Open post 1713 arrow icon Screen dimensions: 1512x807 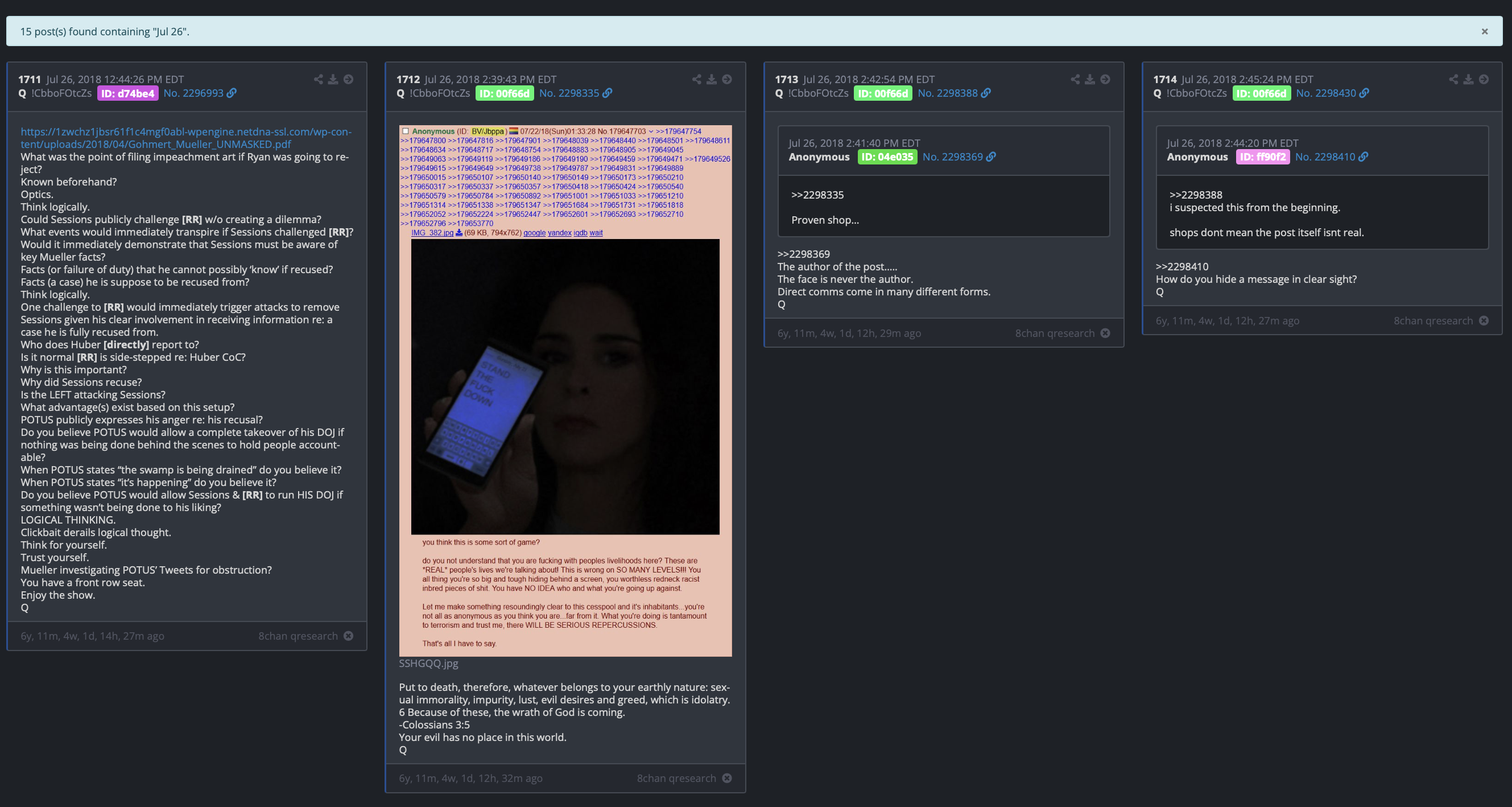tap(1105, 79)
